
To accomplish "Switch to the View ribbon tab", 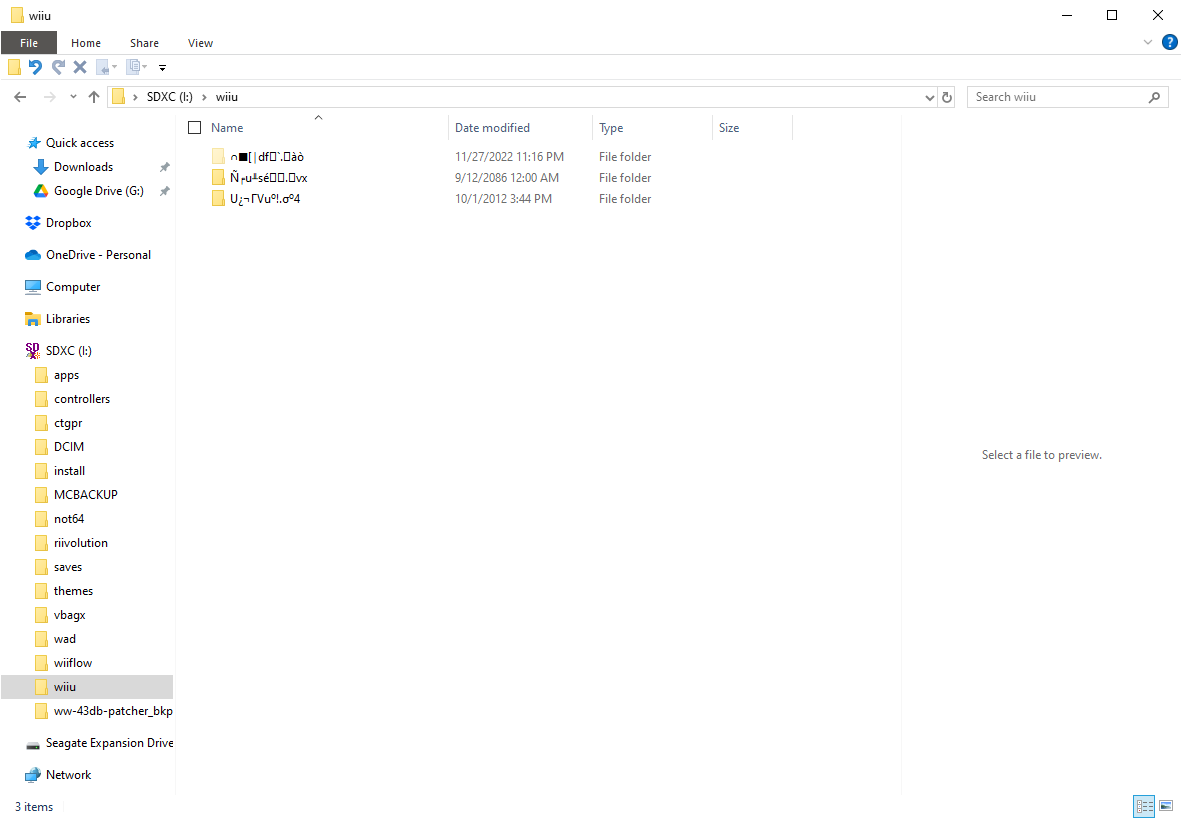I will pyautogui.click(x=201, y=43).
